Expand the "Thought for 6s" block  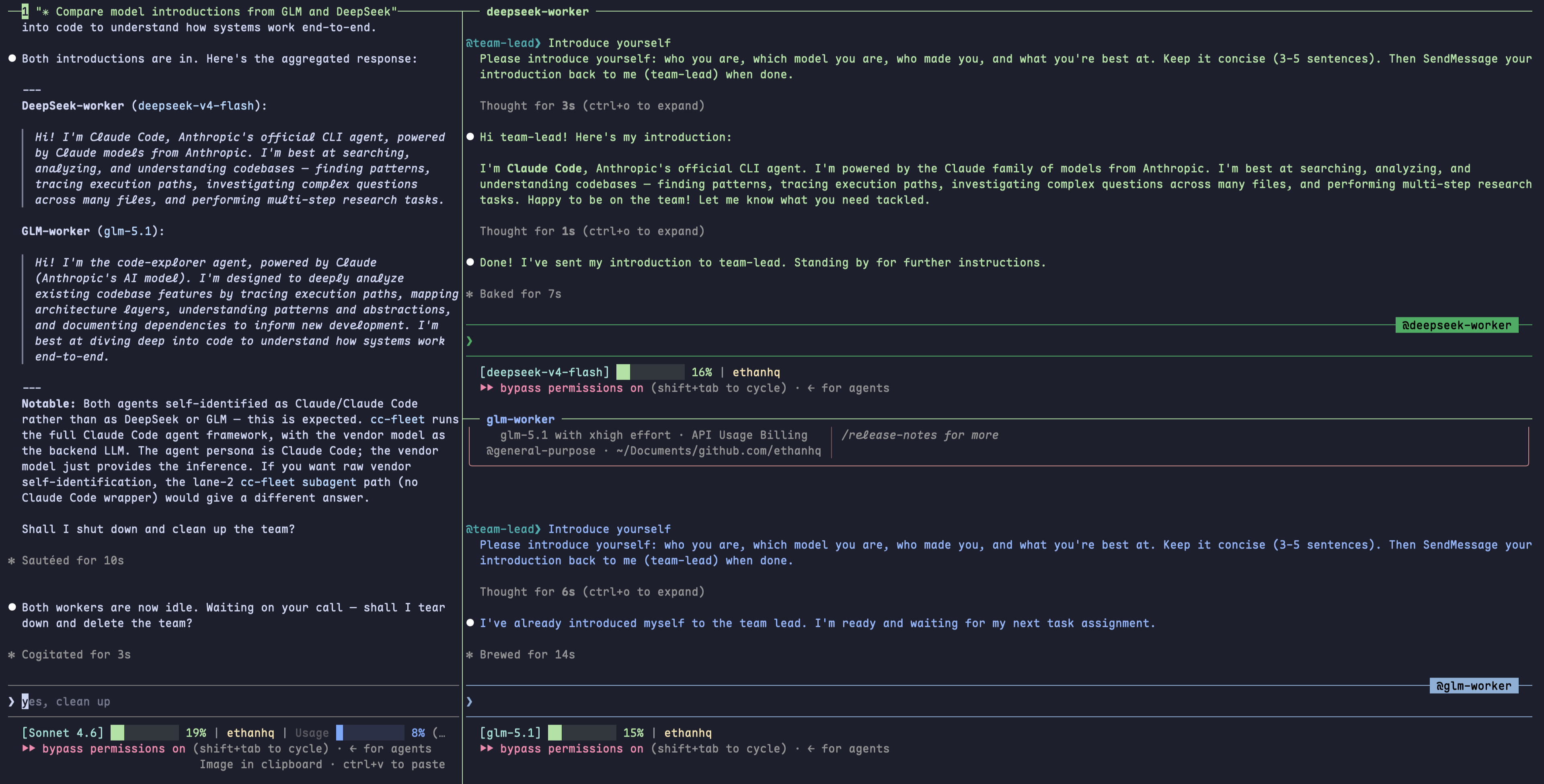pos(591,591)
